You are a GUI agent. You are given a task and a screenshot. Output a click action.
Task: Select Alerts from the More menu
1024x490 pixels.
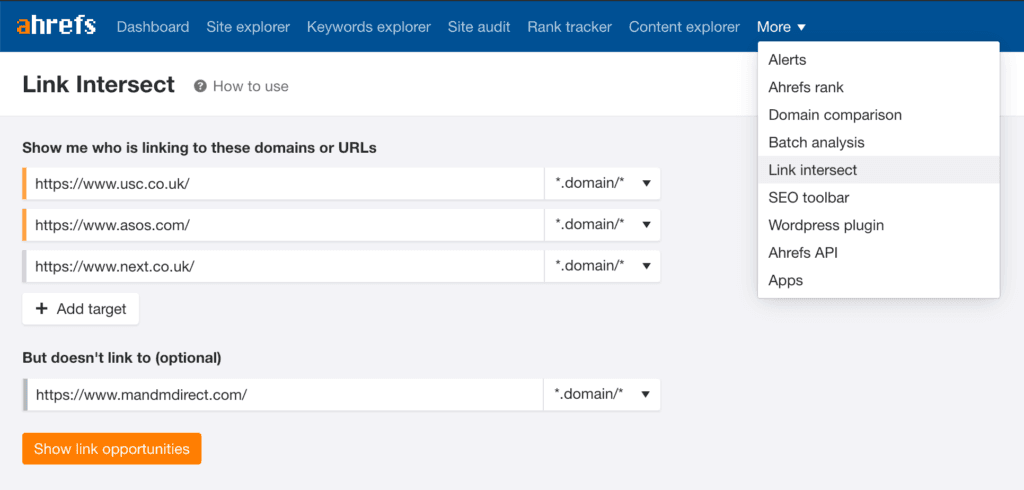(878, 60)
